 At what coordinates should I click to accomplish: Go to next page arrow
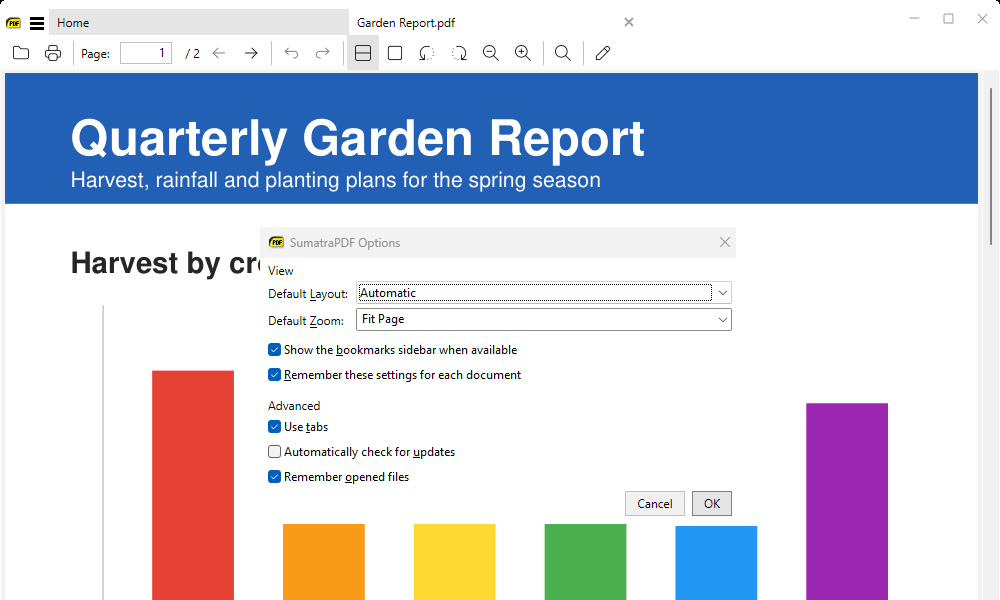(251, 53)
